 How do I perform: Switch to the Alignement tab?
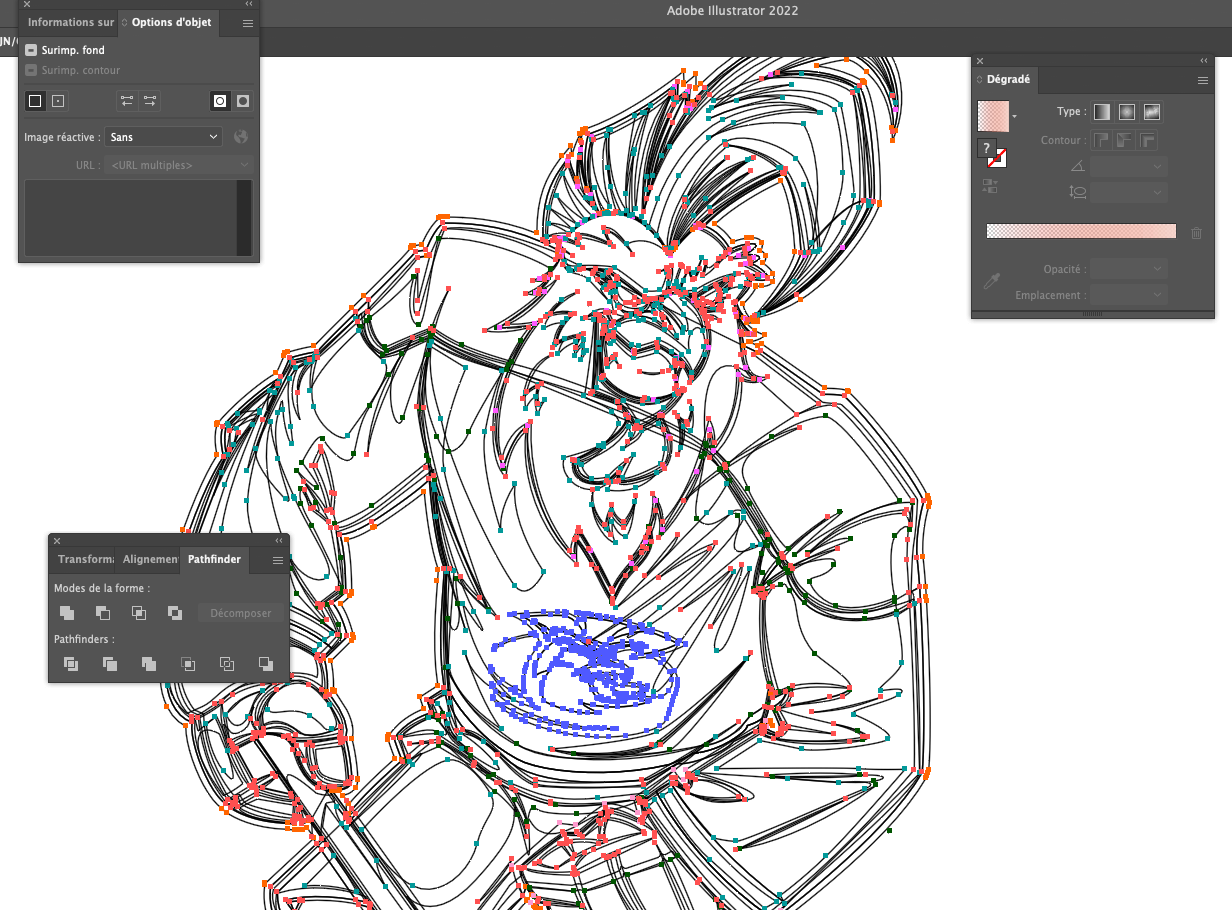149,560
